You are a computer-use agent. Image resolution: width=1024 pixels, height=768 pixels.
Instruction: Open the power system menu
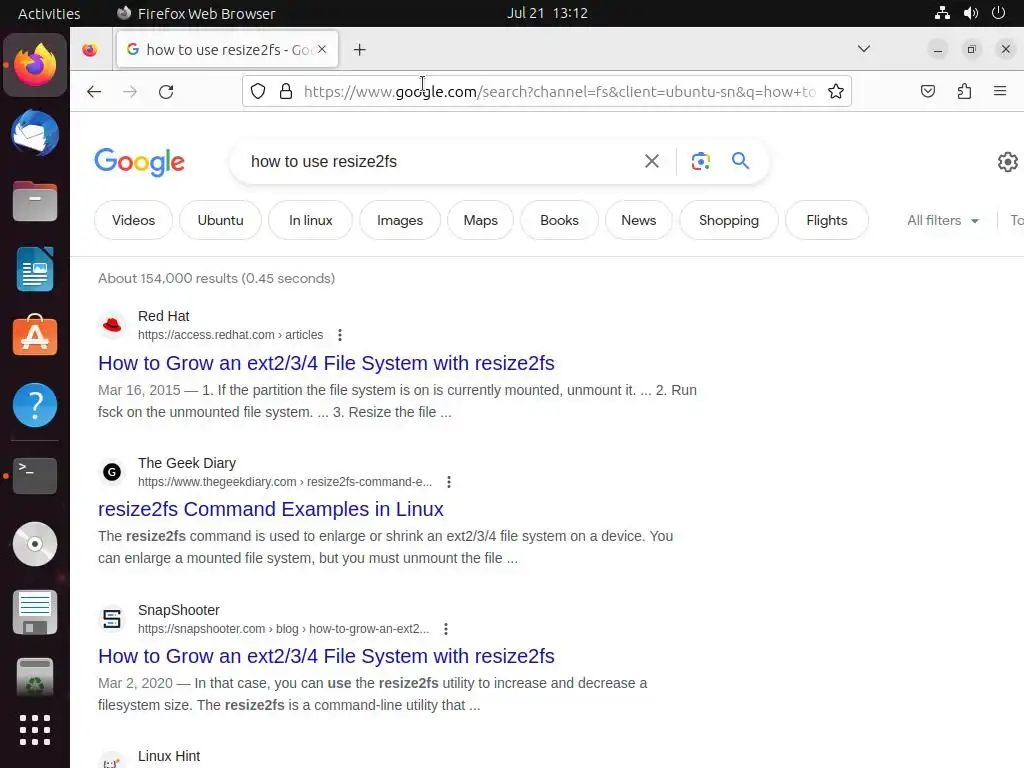tap(998, 13)
